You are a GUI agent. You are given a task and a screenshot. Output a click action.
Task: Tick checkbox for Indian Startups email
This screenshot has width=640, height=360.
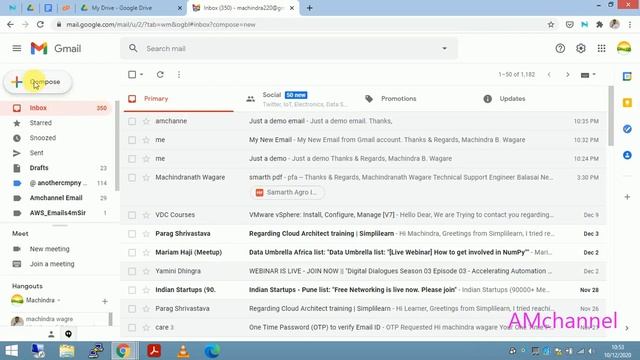[132, 290]
